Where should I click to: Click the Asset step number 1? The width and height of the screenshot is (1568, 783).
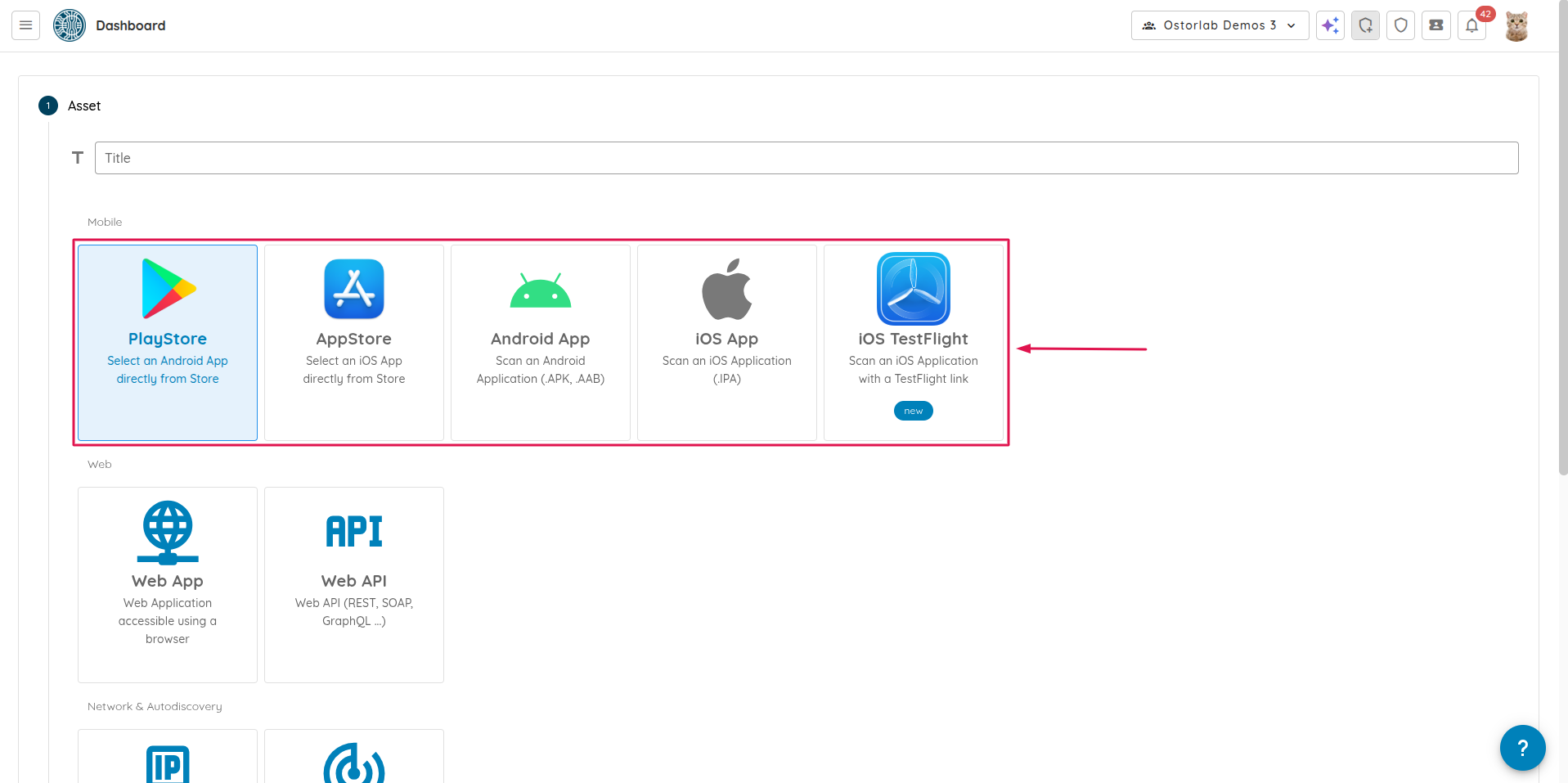[48, 106]
